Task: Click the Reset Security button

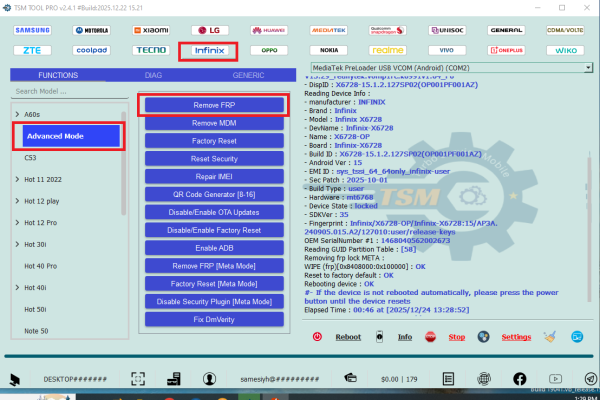Action: tap(214, 159)
